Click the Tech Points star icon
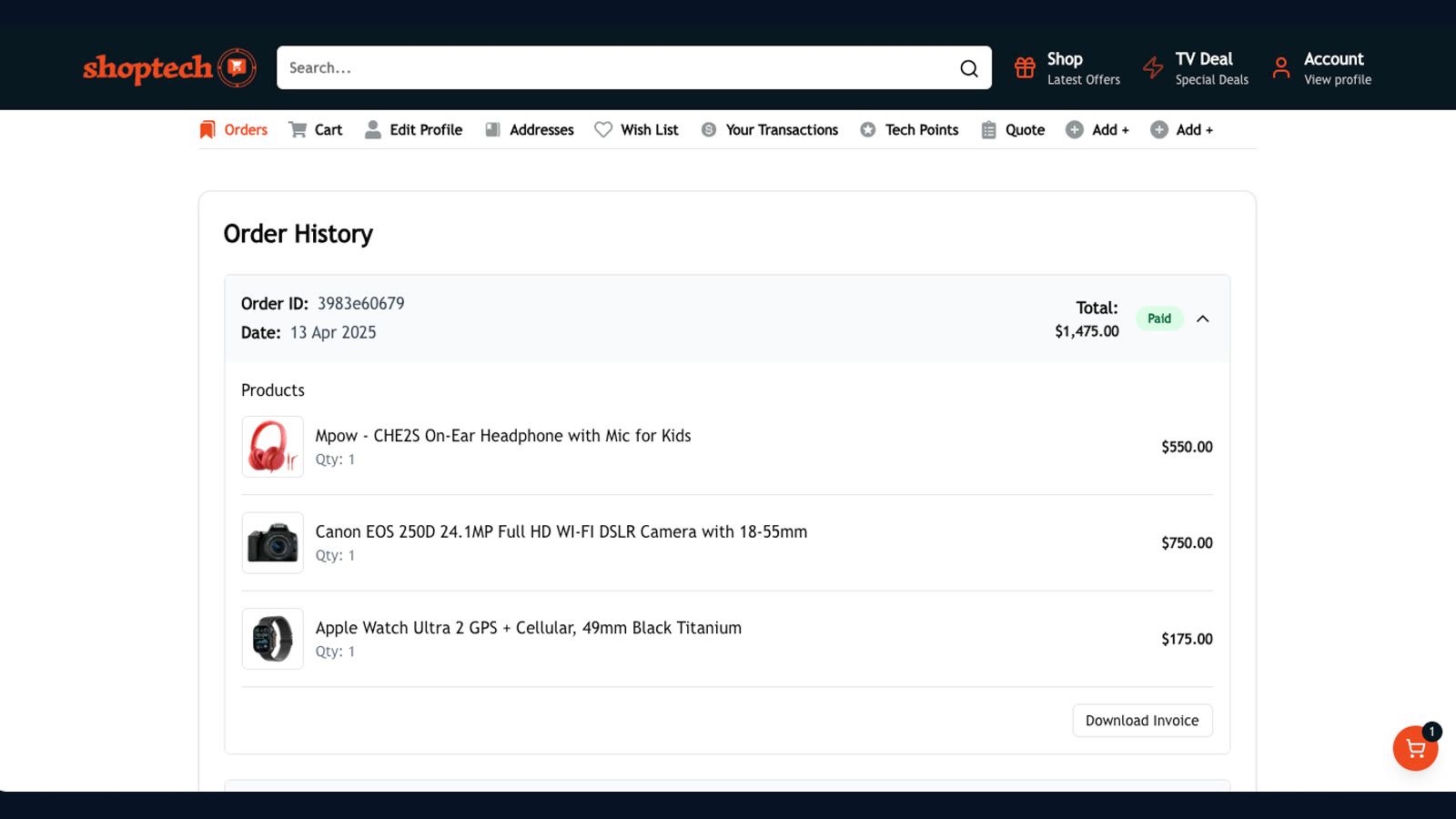This screenshot has height=819, width=1456. [x=868, y=130]
